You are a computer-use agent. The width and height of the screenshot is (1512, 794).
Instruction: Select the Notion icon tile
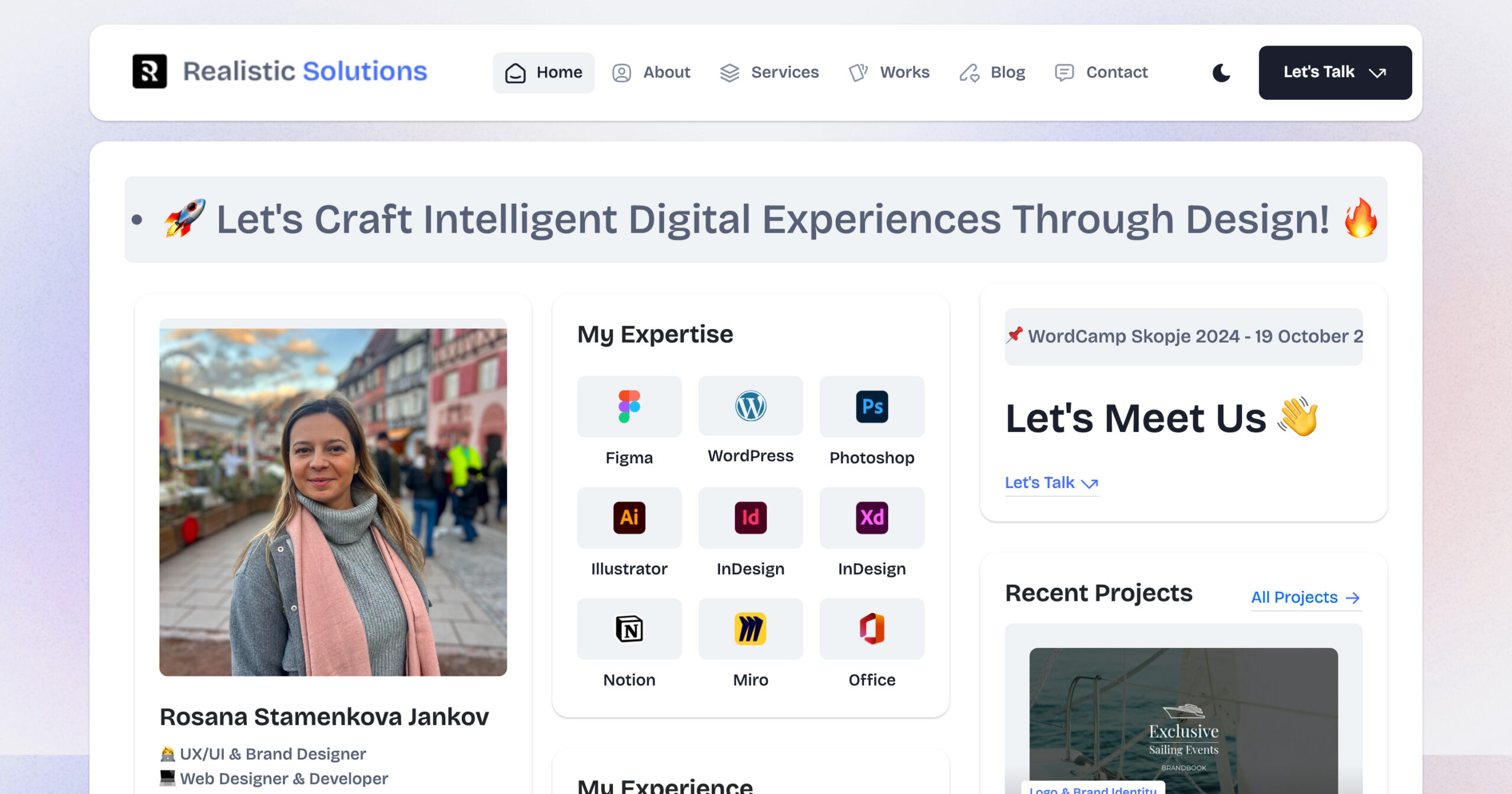click(x=629, y=629)
